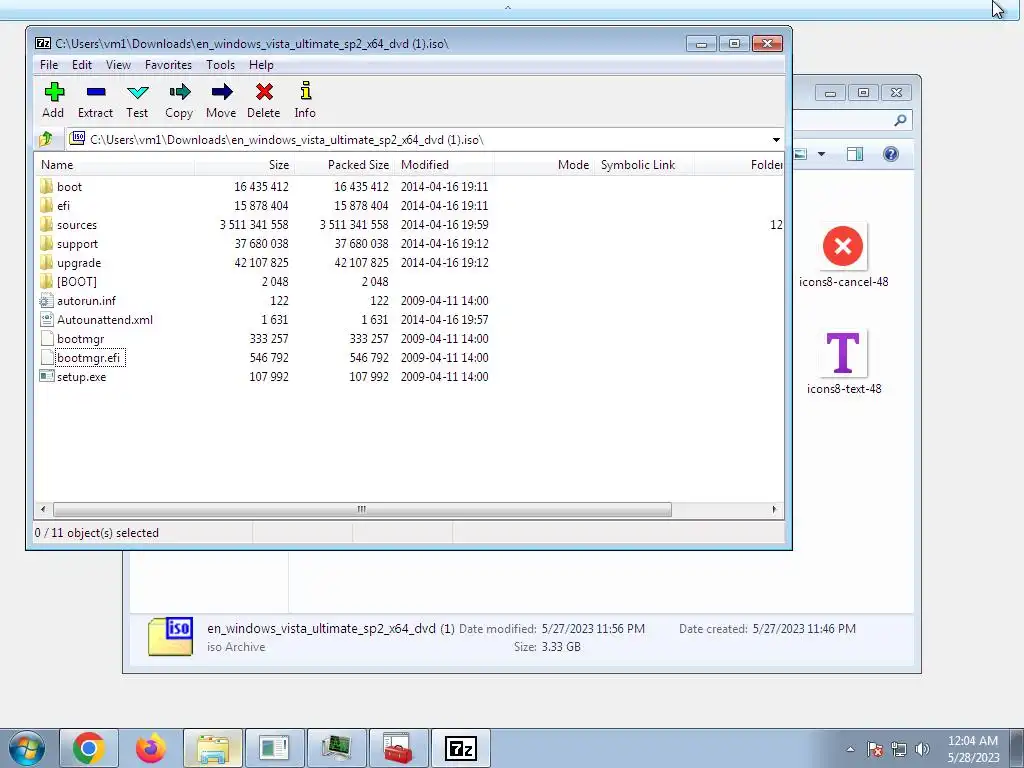Viewport: 1024px width, 768px height.
Task: Click the icons8-cancel-48 file thumbnail
Action: [x=843, y=246]
